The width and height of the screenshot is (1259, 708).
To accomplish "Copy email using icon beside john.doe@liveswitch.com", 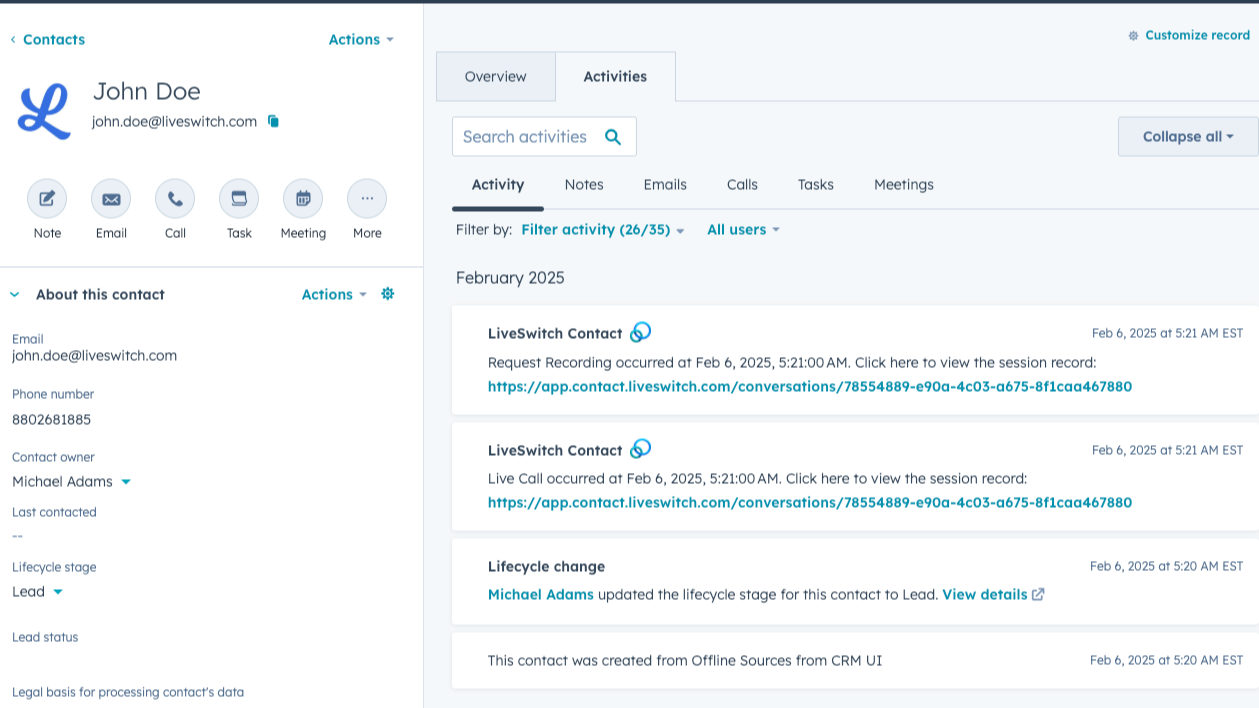I will pos(273,121).
